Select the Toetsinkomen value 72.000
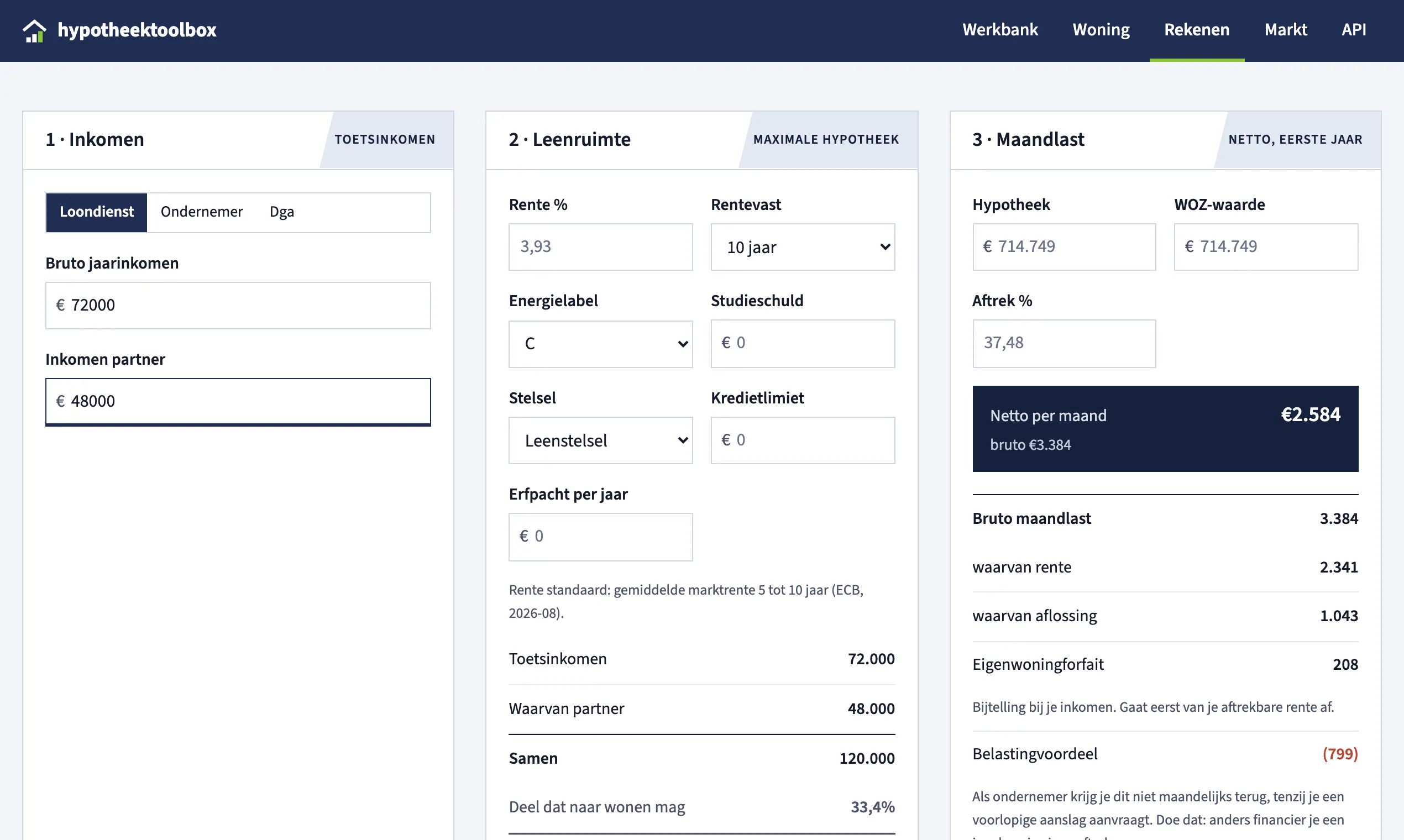Screen dimensions: 1404x840 click(871, 659)
